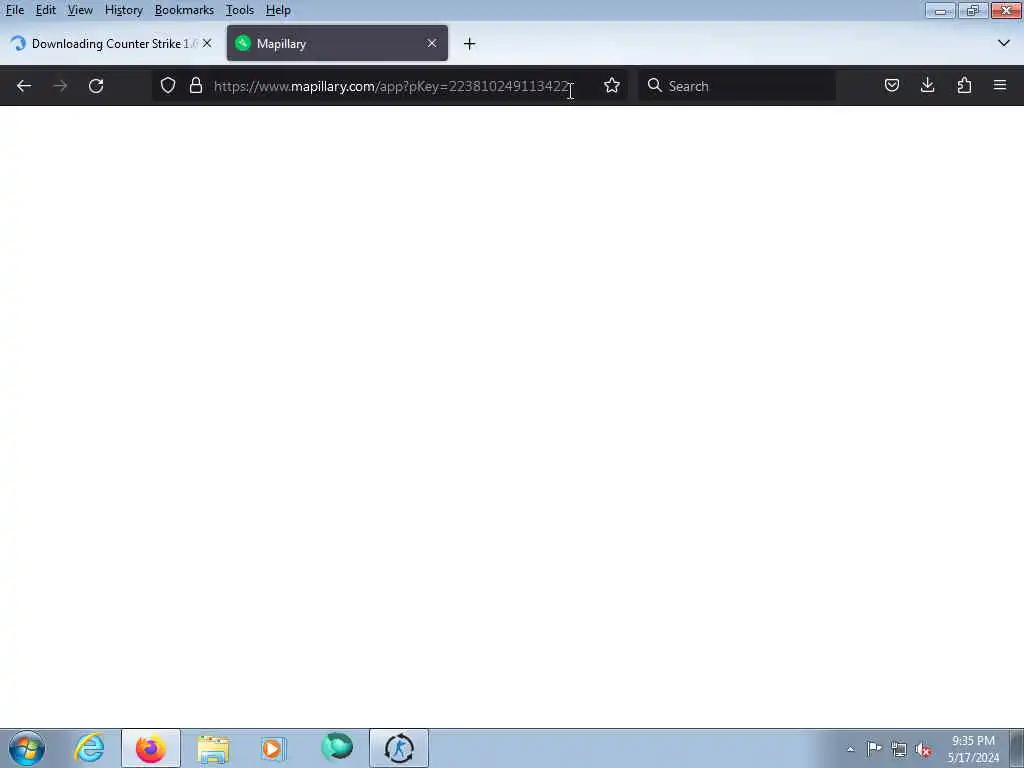Restore down the Firefox window
Image resolution: width=1024 pixels, height=768 pixels.
[972, 10]
